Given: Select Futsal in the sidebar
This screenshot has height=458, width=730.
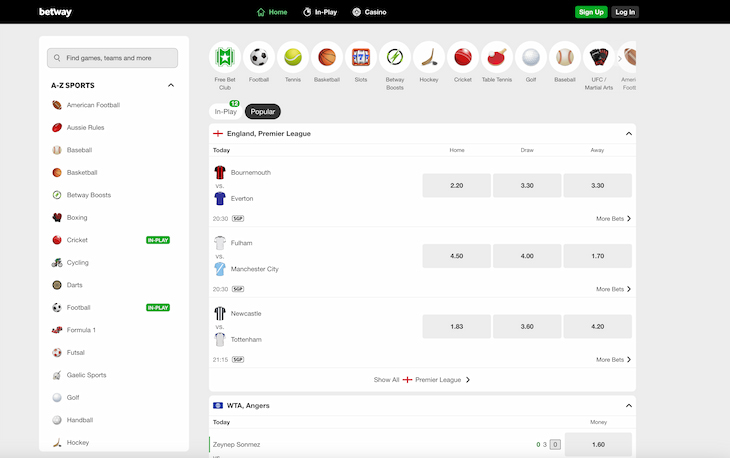Looking at the screenshot, I should click(75, 352).
